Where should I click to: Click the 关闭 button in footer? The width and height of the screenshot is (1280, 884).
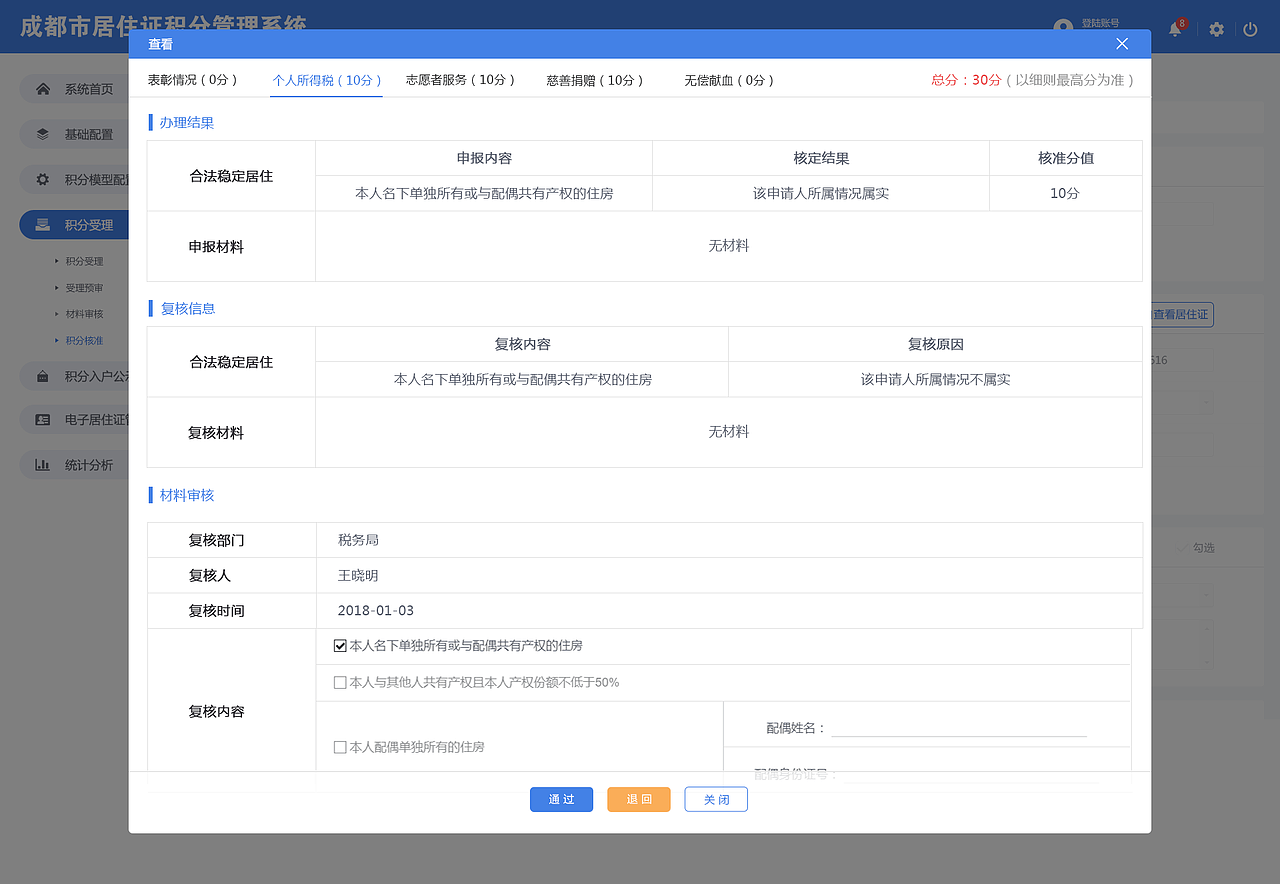pos(716,799)
